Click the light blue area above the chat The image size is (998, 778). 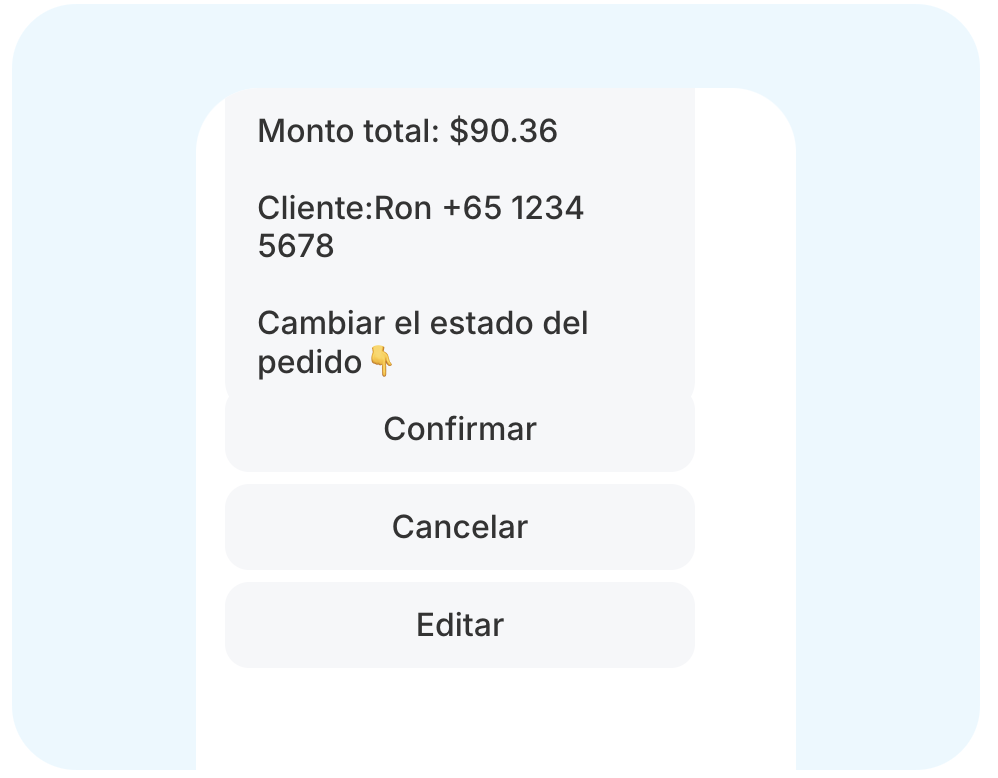tap(496, 45)
